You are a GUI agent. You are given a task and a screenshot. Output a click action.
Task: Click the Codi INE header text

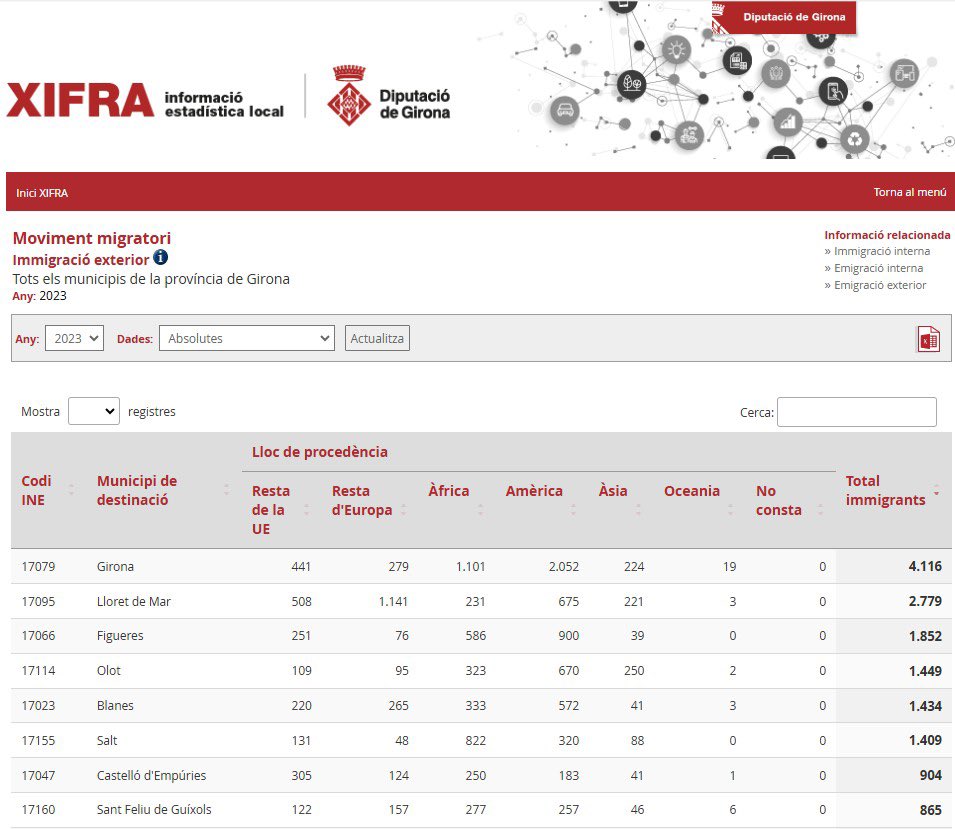[36, 490]
